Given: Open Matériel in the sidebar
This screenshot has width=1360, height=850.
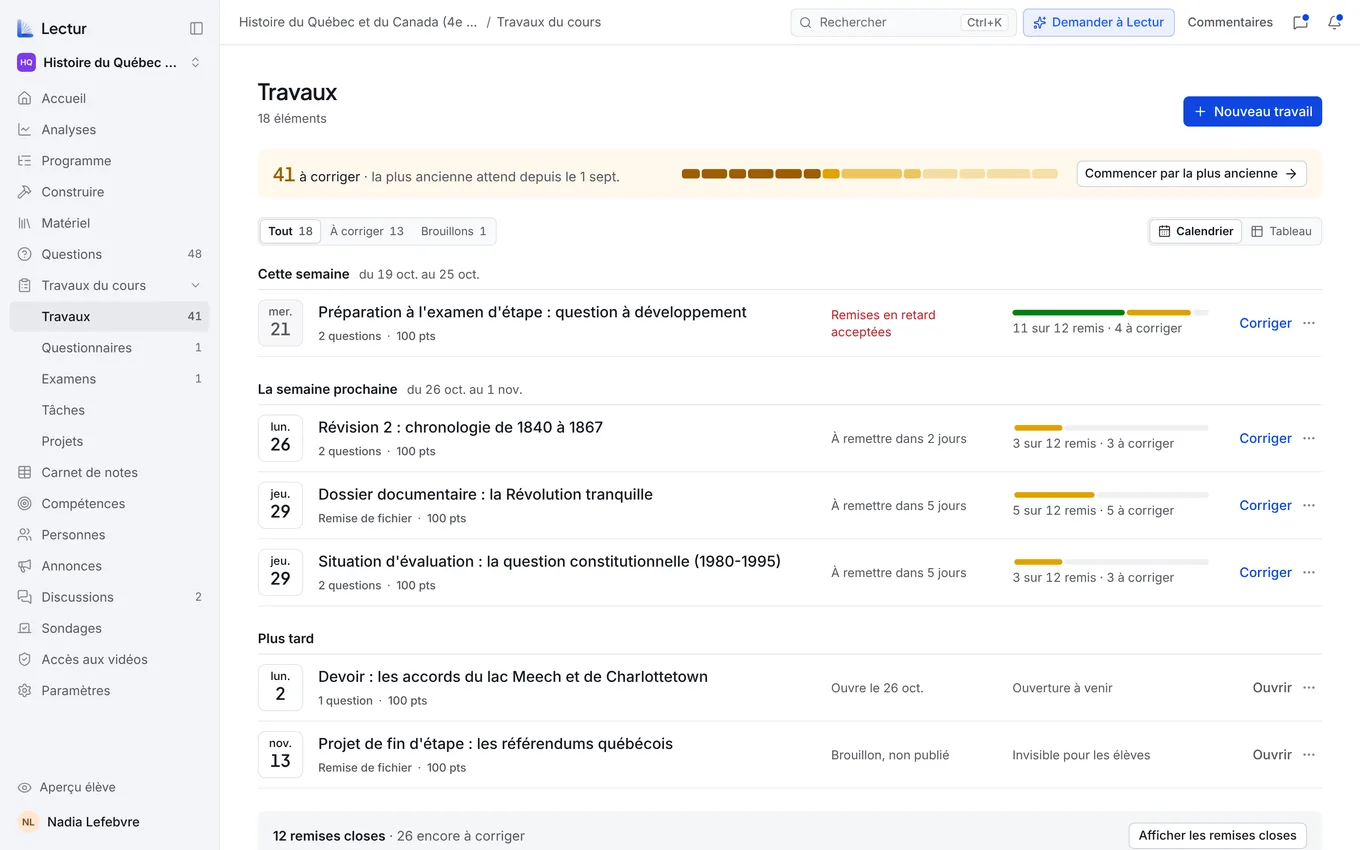Looking at the screenshot, I should [109, 222].
